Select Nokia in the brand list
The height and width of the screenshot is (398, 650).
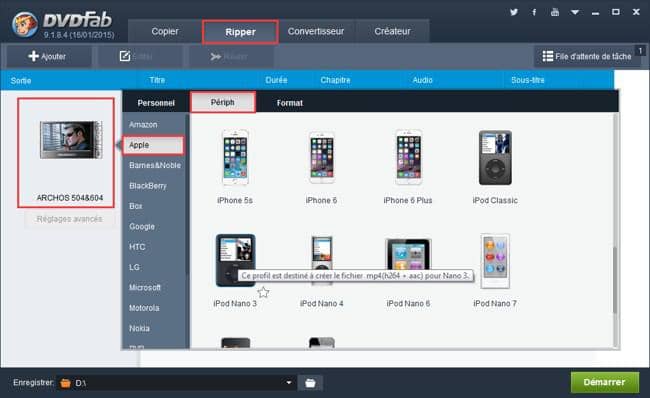coord(139,328)
